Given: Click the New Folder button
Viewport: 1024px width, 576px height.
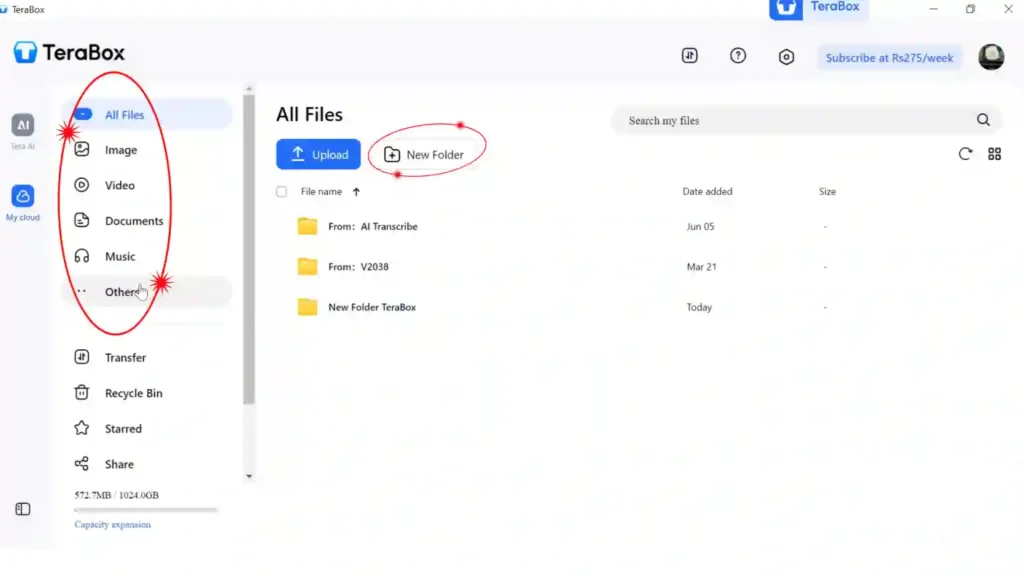Looking at the screenshot, I should 424,155.
